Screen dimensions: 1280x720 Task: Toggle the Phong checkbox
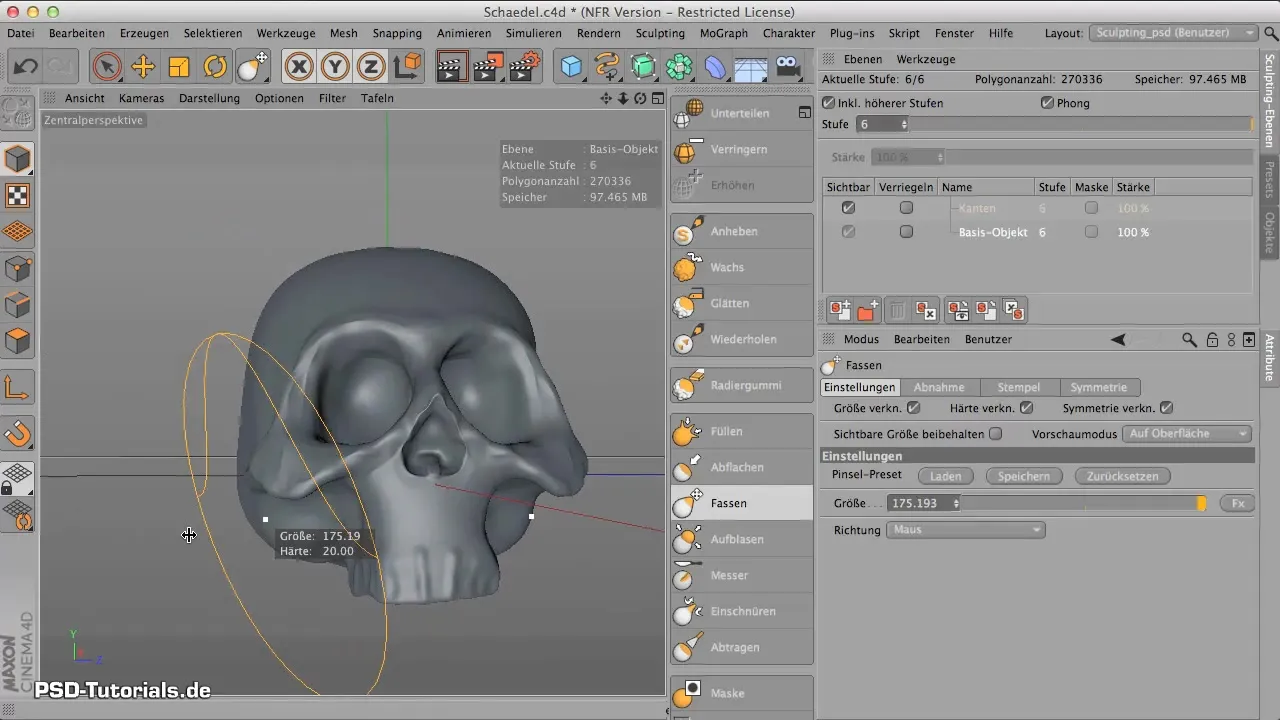click(x=1047, y=103)
